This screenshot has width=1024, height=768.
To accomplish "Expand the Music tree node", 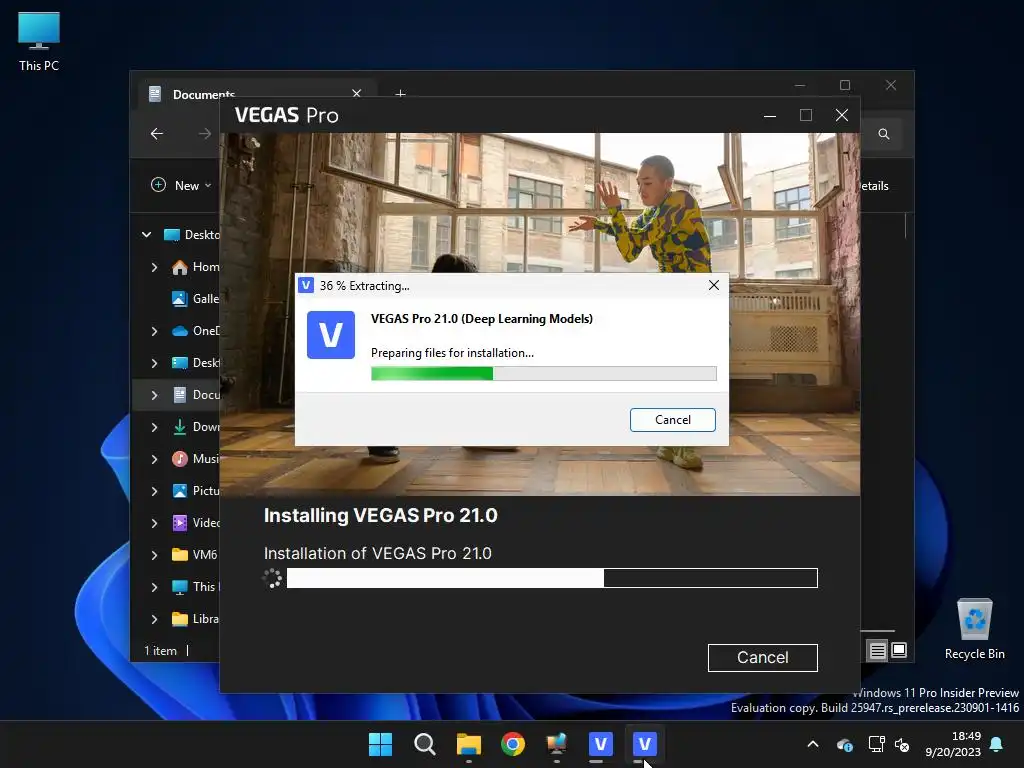I will pos(155,458).
